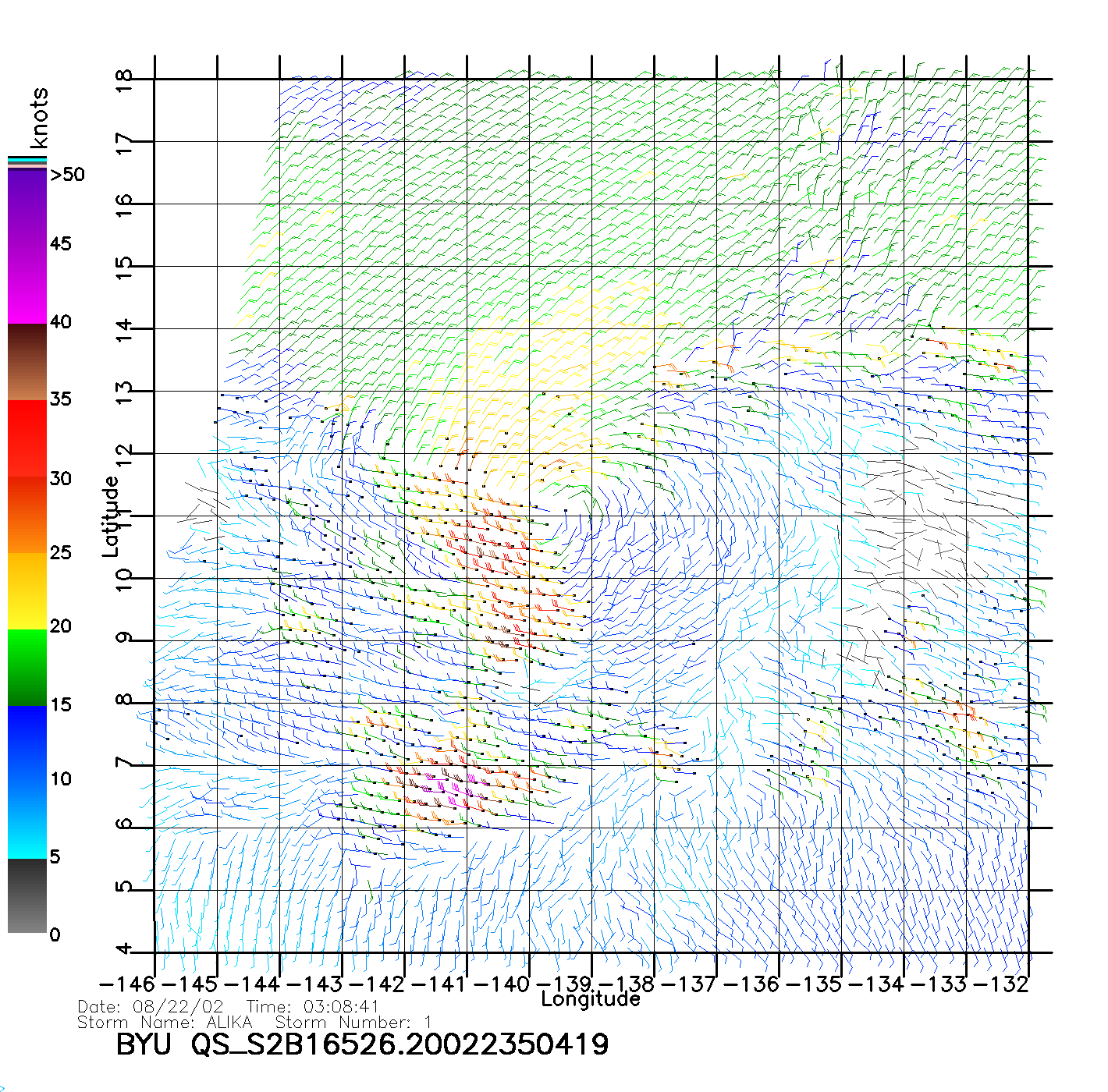Click the legend label '0'

pos(55,934)
